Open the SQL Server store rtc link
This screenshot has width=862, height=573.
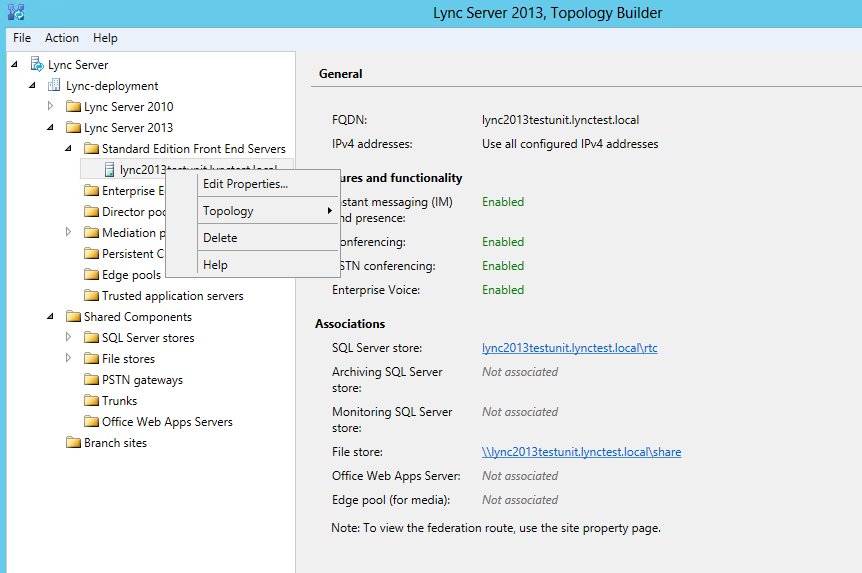pos(569,348)
